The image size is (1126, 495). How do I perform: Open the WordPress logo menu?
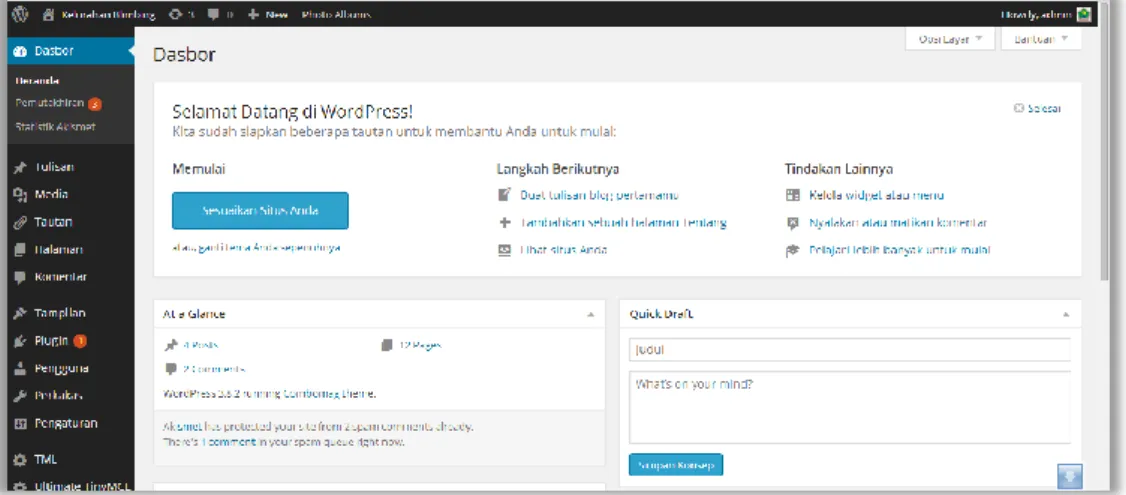click(20, 14)
